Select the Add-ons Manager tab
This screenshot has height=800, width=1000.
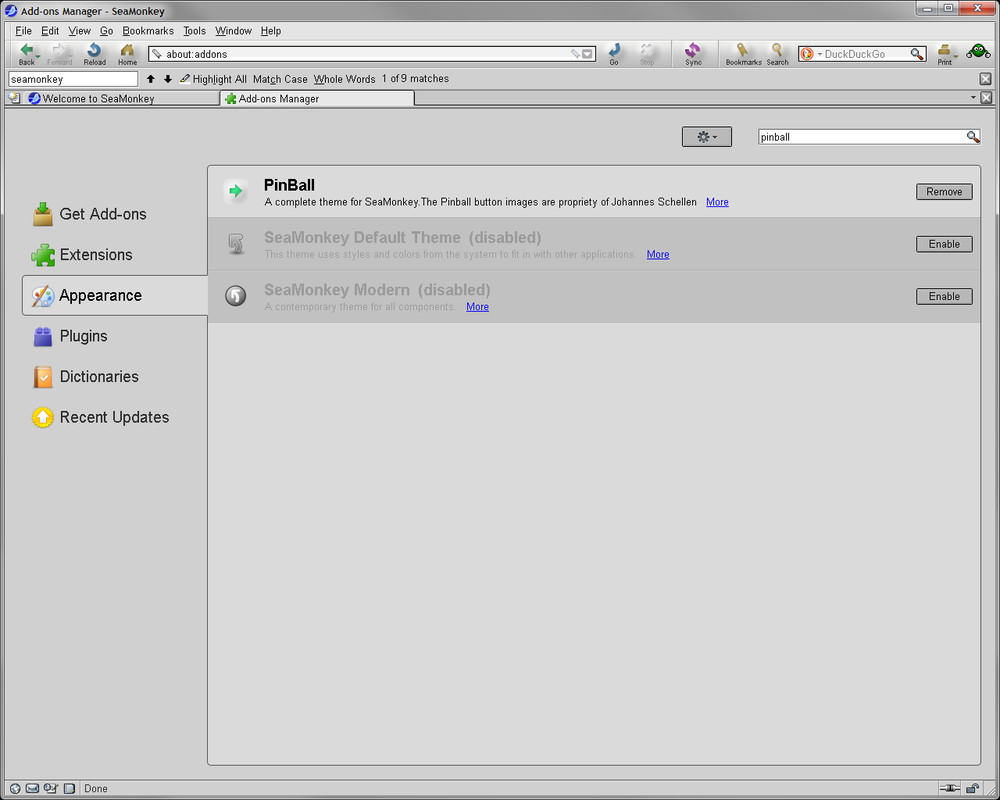tap(317, 98)
